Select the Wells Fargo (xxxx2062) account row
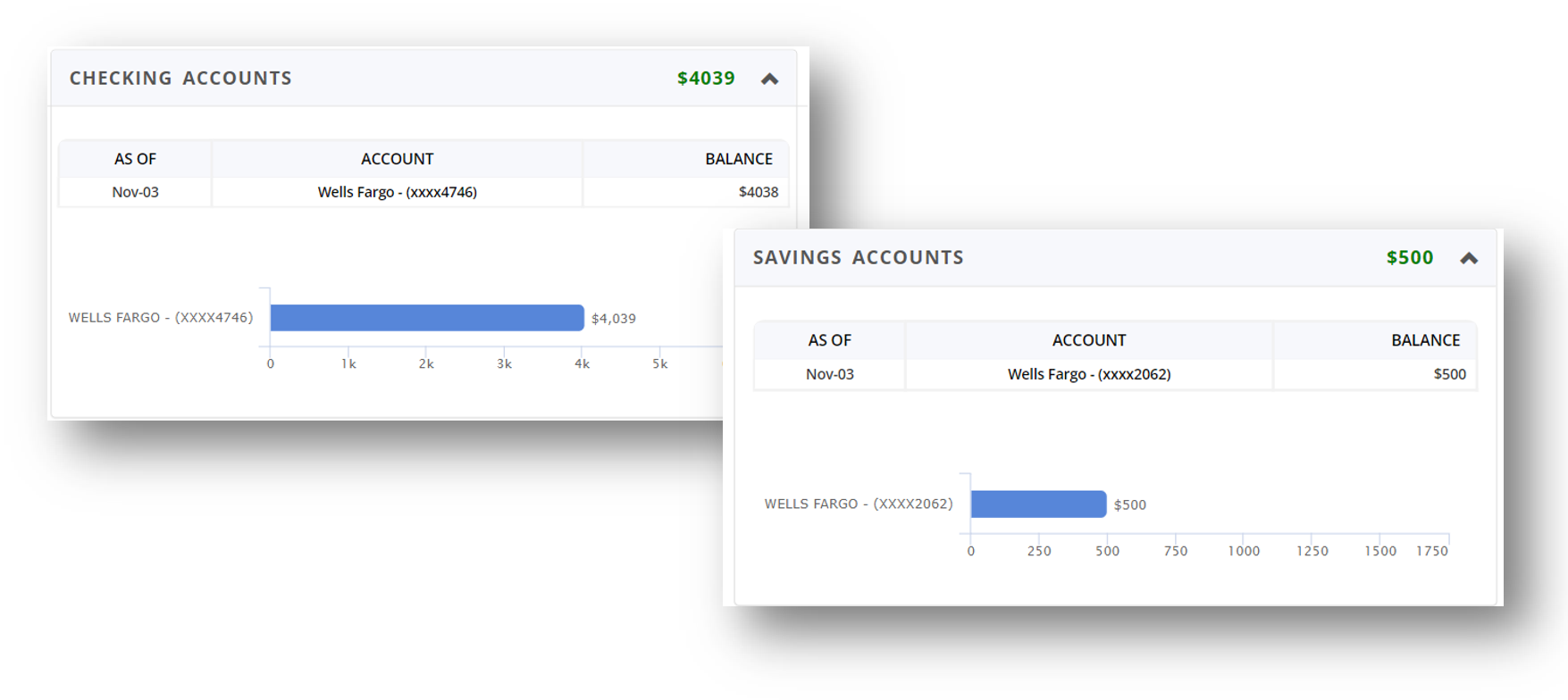This screenshot has width=1568, height=700. [1115, 374]
